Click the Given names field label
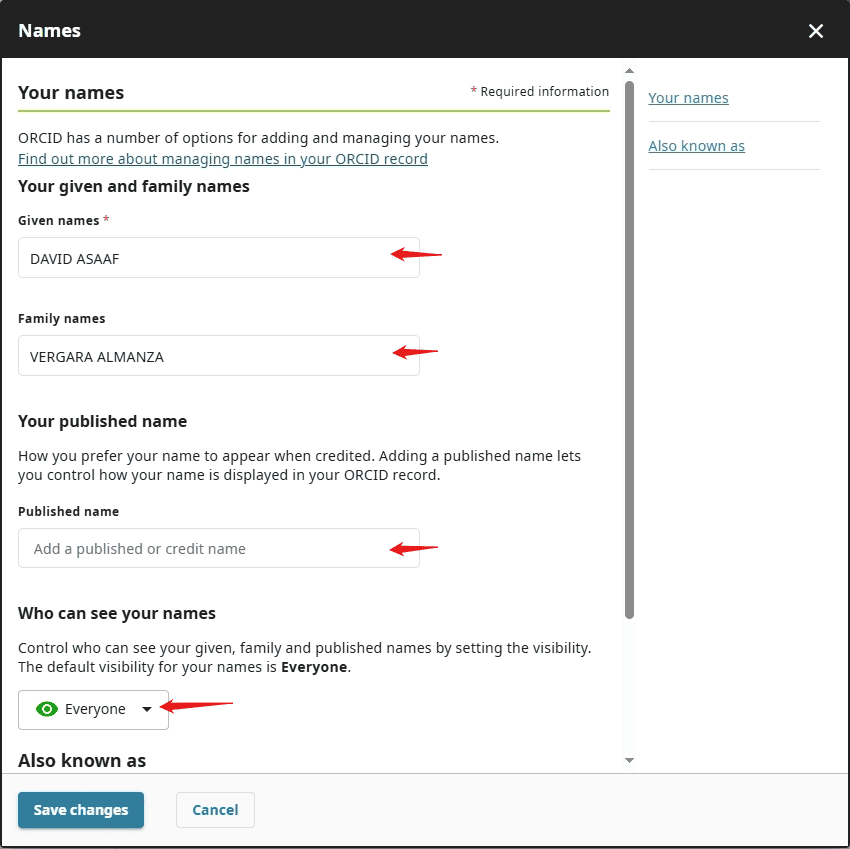The image size is (850, 849). coord(59,220)
